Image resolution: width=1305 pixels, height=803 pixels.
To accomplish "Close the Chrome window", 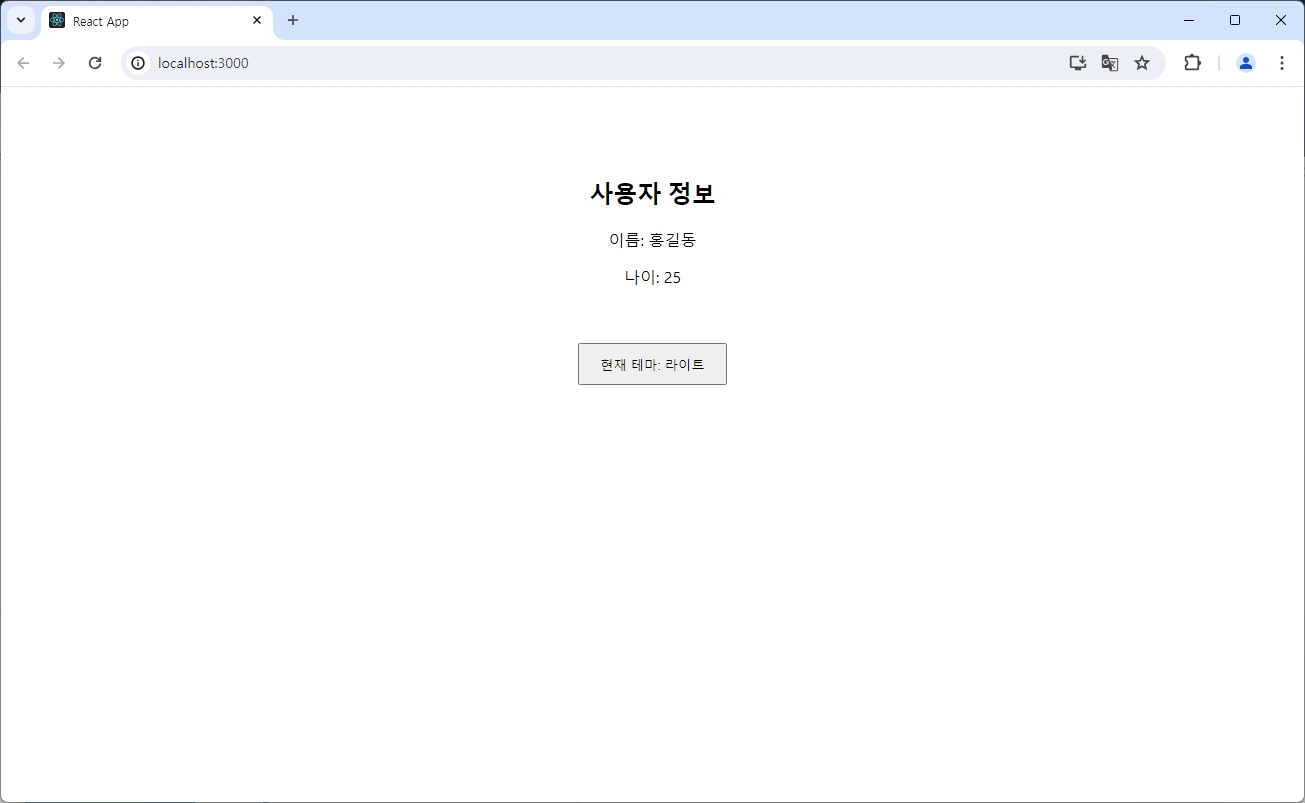I will (x=1281, y=20).
